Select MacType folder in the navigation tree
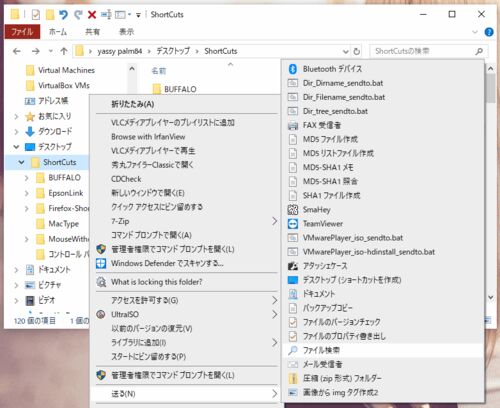Screen dimensions: 500x408 click(63, 224)
